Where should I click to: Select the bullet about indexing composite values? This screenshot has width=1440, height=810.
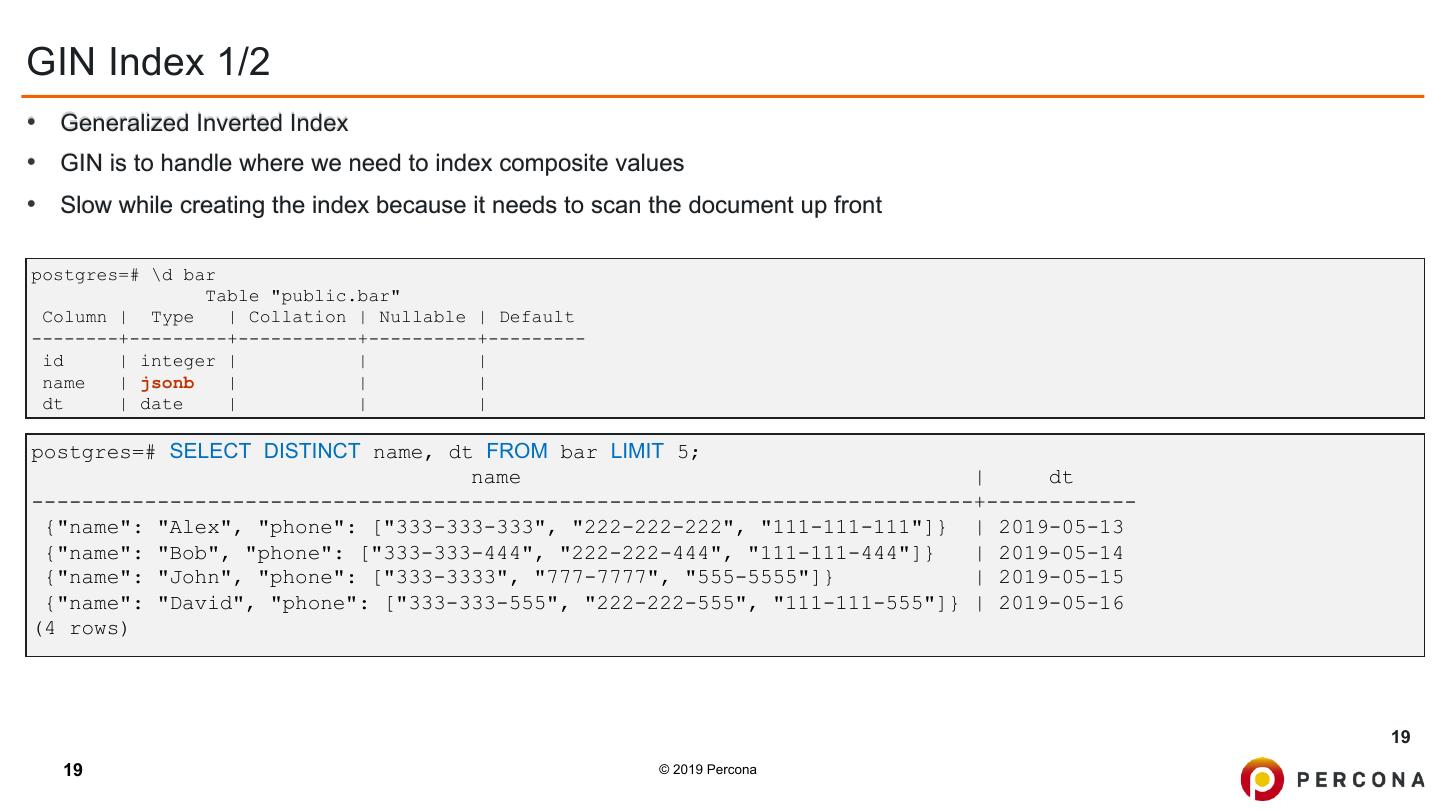pyautogui.click(x=372, y=163)
